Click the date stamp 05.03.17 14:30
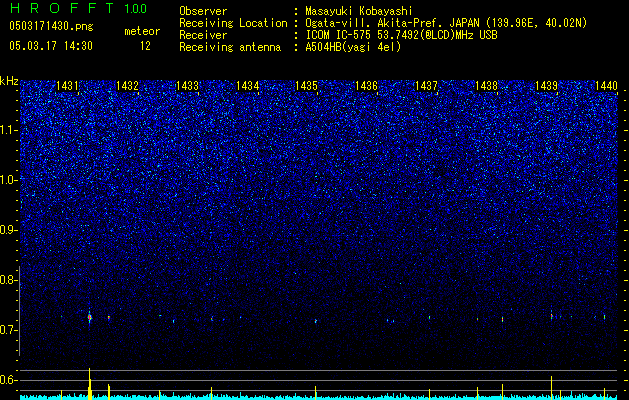This screenshot has width=629, height=400. 51,46
